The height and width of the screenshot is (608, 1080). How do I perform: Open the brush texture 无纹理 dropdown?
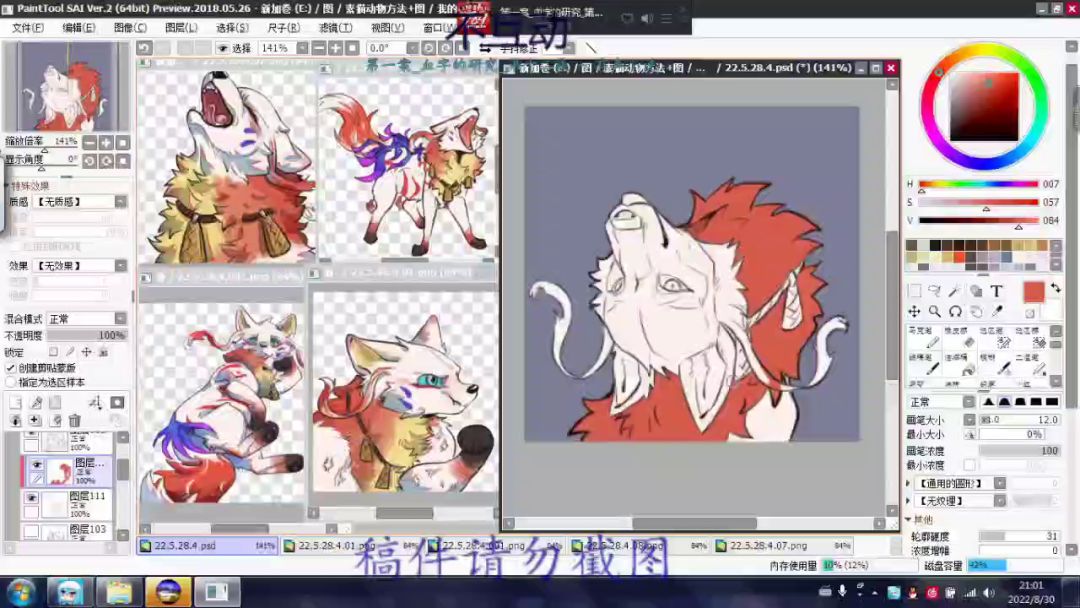click(x=999, y=501)
